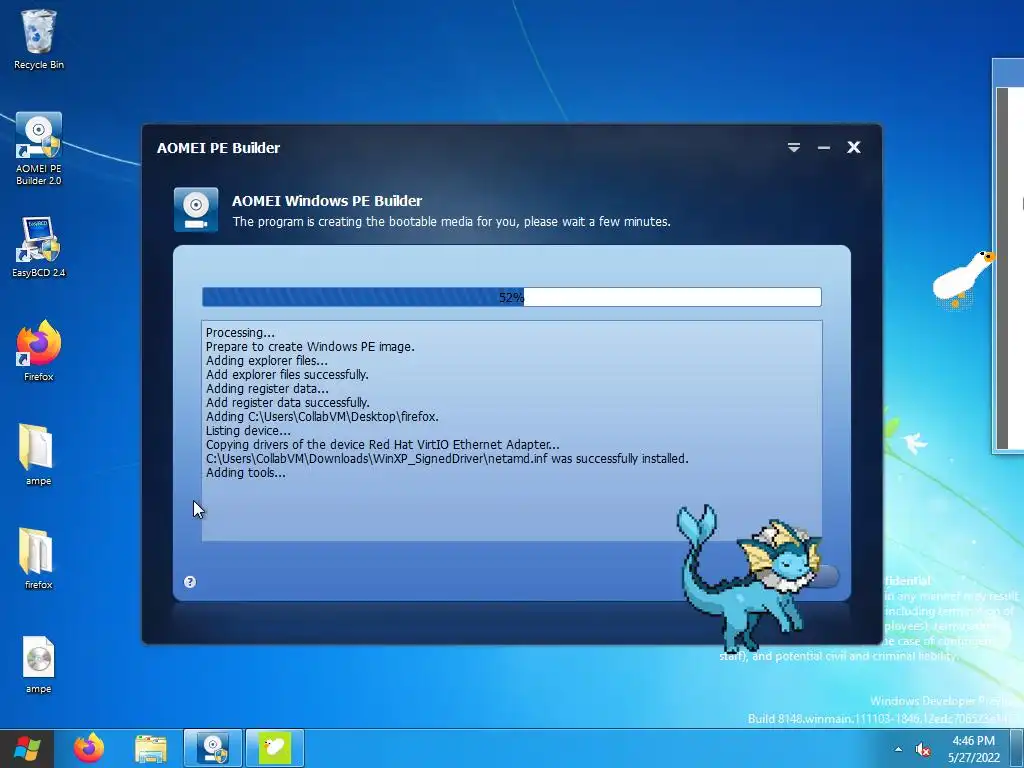1024x768 pixels.
Task: Click the 52% progress bar
Action: coord(511,297)
